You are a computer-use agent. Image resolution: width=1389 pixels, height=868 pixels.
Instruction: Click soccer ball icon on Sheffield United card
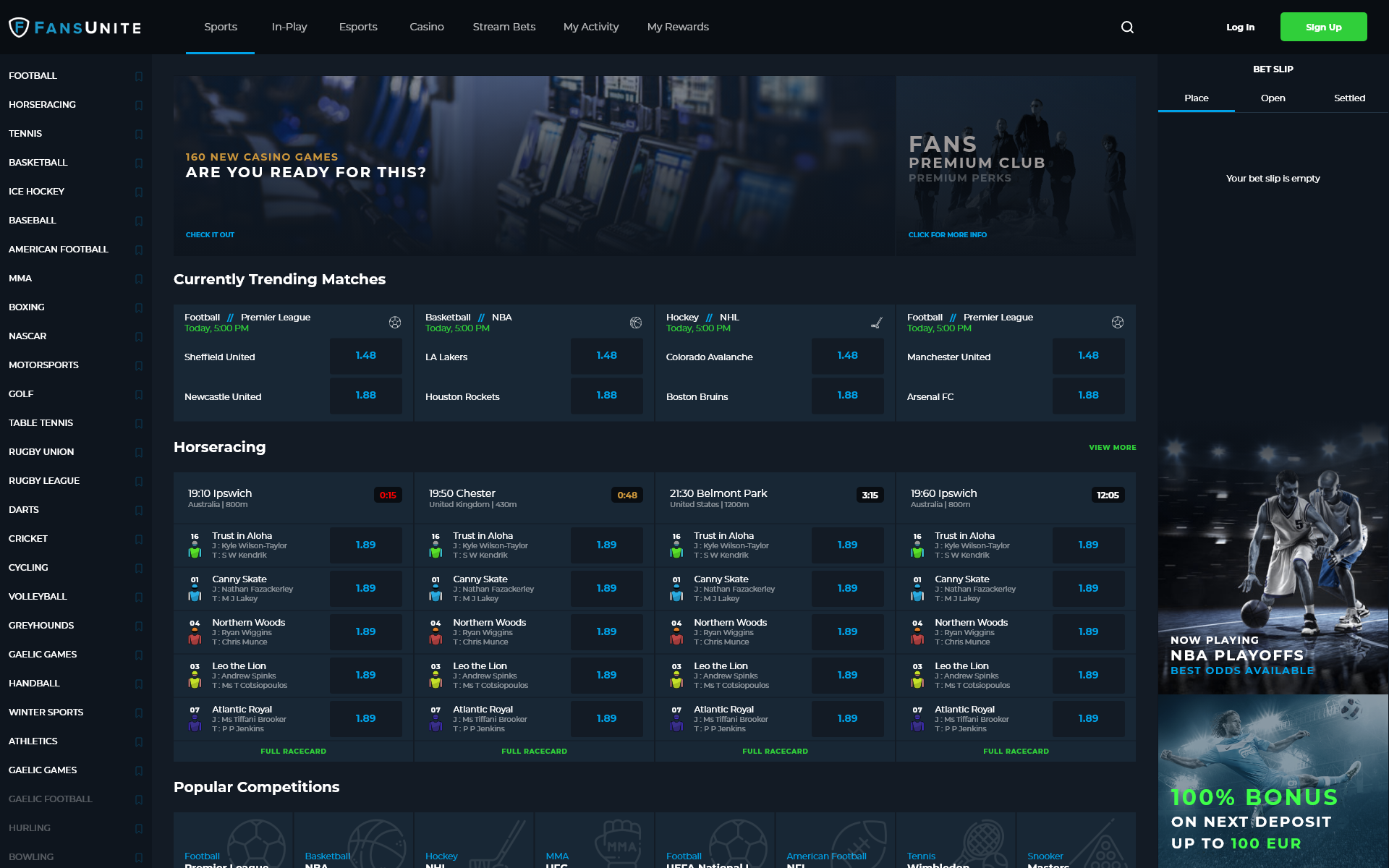tap(395, 323)
